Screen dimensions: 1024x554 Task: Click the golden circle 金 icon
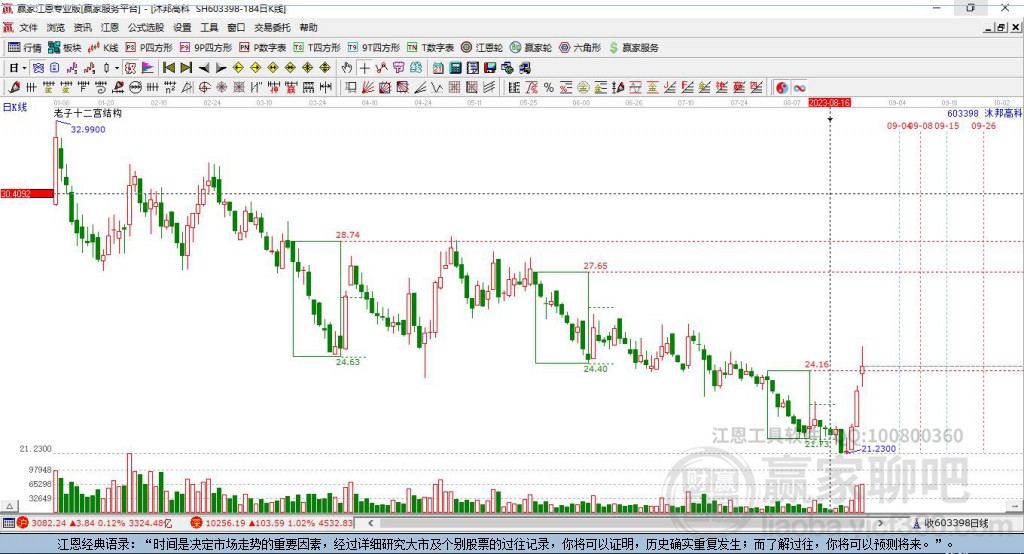[x=583, y=88]
